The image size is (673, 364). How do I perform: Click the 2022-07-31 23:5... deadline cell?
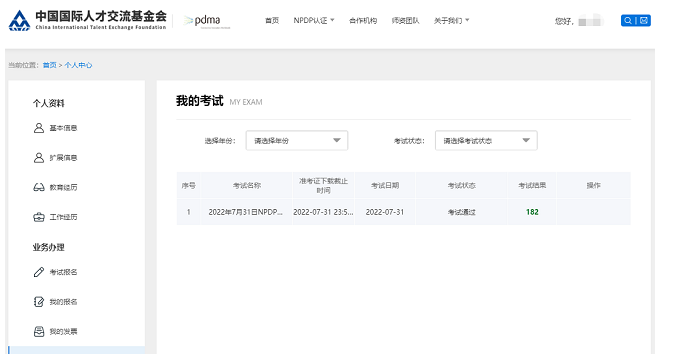(x=323, y=212)
